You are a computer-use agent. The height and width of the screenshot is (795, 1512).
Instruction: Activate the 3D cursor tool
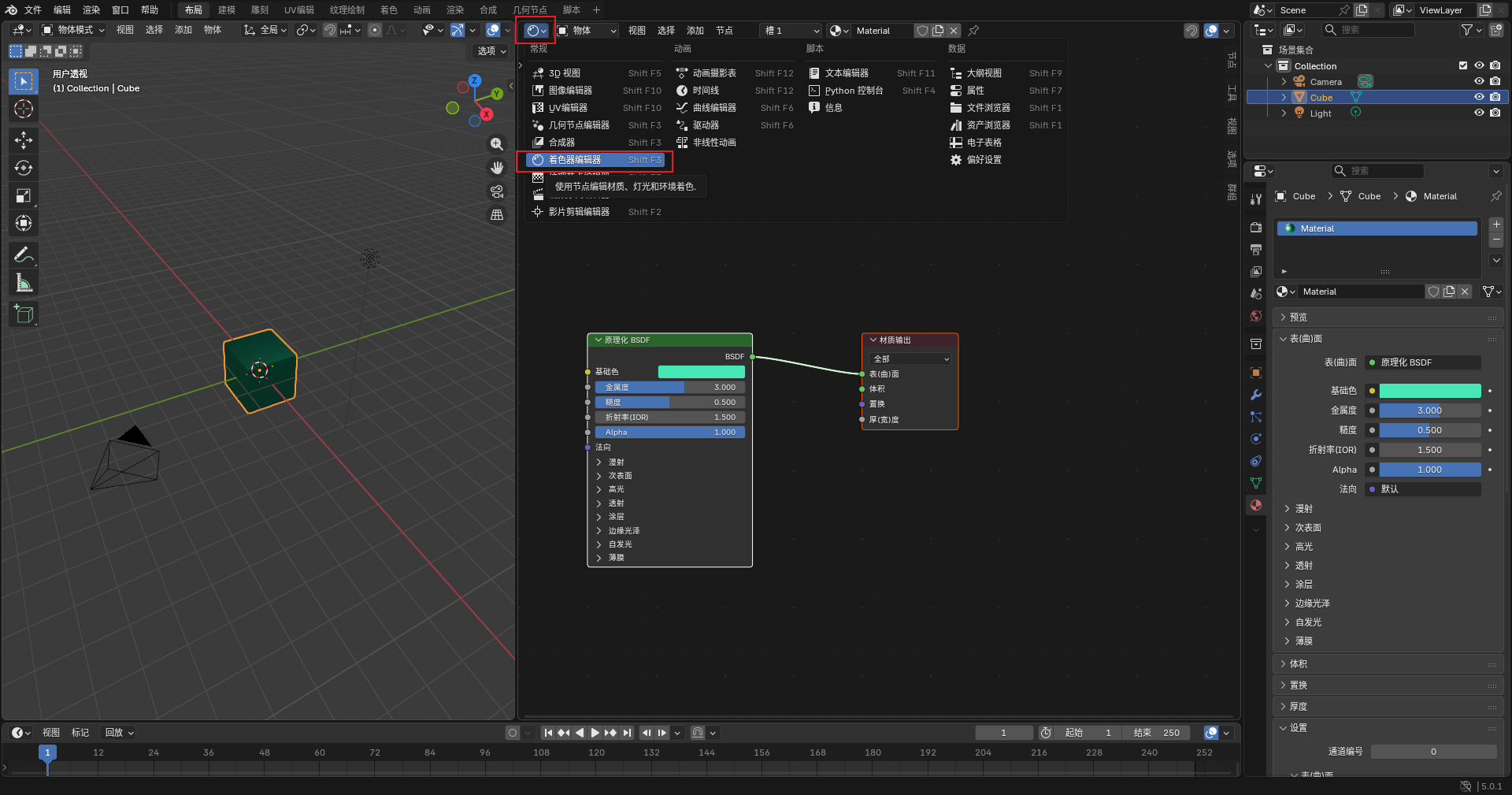click(x=24, y=109)
